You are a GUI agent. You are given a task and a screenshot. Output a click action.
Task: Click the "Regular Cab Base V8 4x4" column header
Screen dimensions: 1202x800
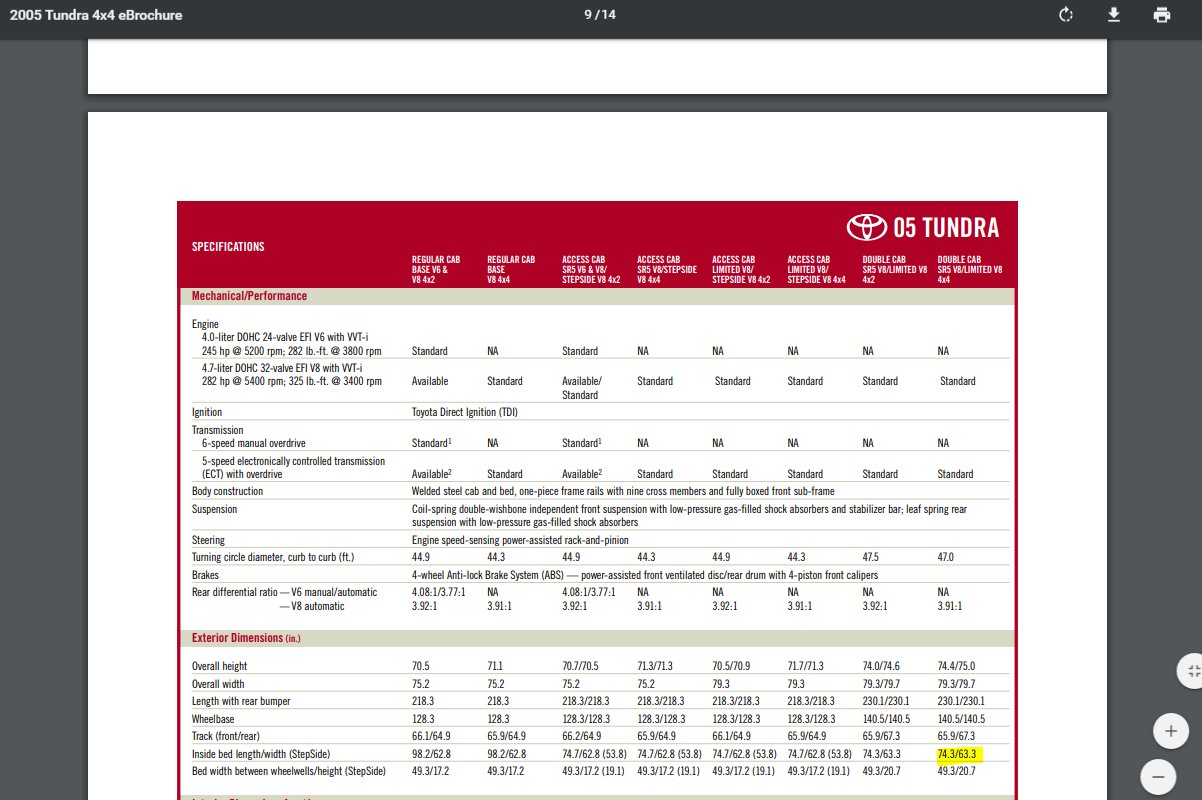tap(511, 270)
